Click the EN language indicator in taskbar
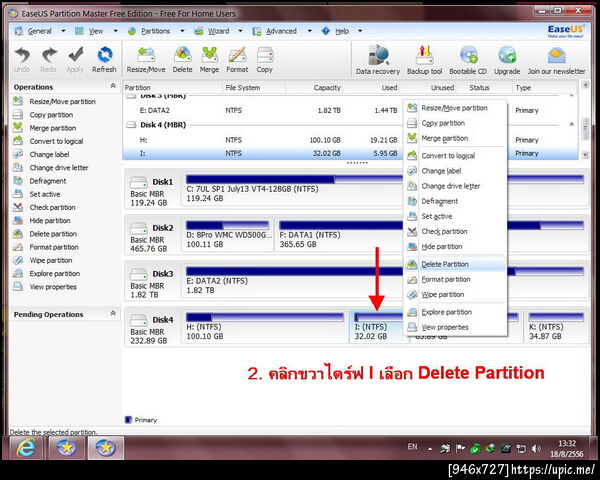 pyautogui.click(x=412, y=447)
